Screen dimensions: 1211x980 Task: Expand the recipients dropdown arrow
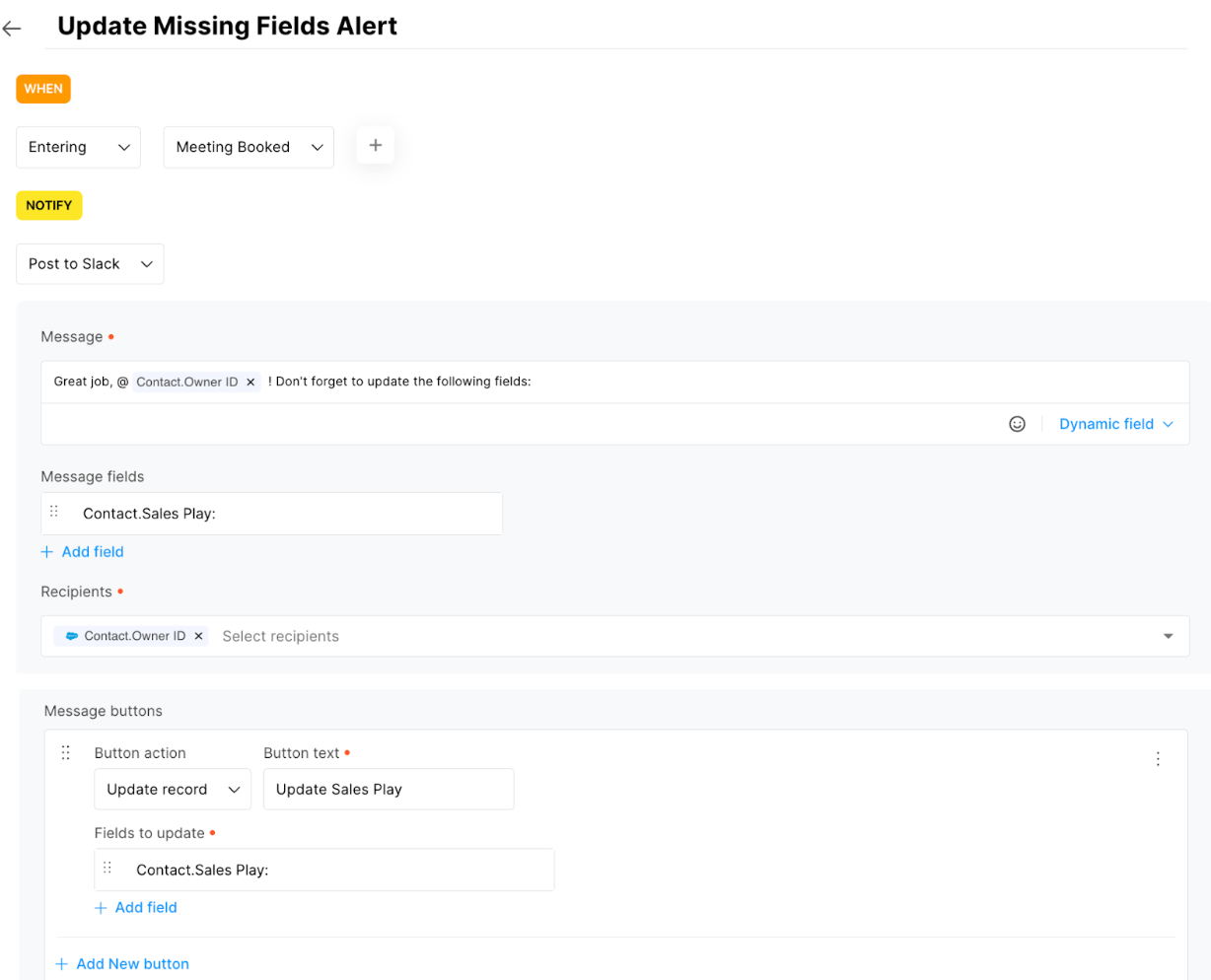click(x=1168, y=637)
